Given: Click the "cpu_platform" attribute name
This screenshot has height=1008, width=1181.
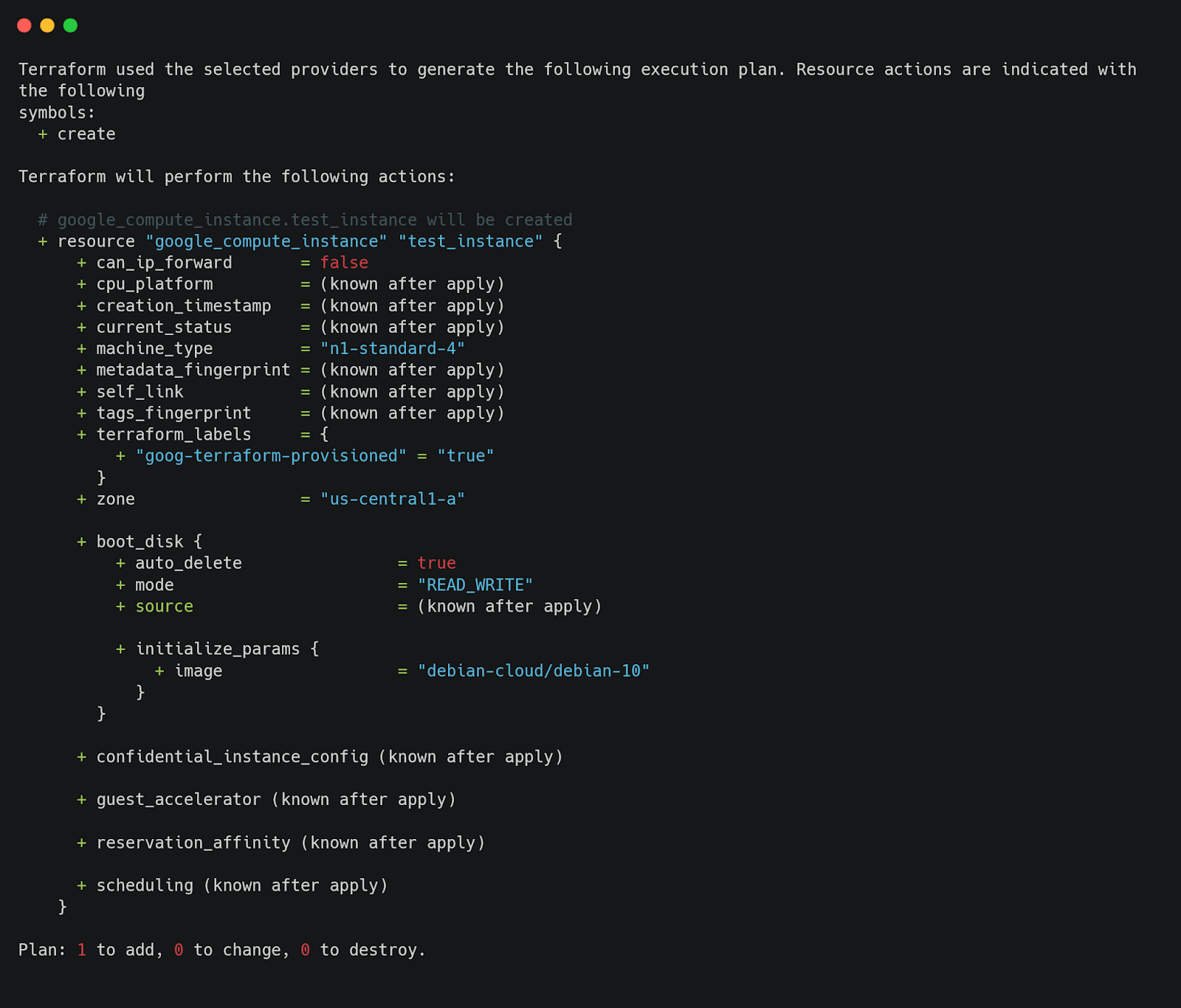Looking at the screenshot, I should [154, 284].
